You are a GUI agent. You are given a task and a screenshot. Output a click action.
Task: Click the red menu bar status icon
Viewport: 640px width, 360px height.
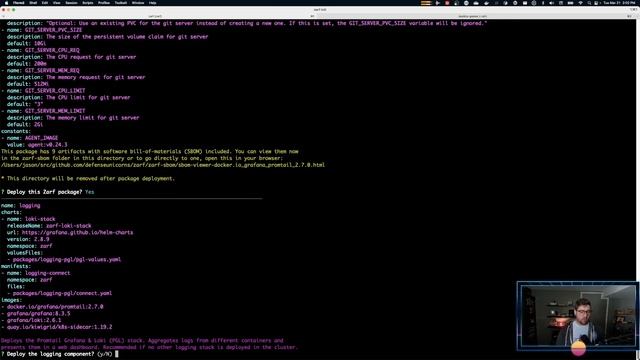[x=447, y=2]
